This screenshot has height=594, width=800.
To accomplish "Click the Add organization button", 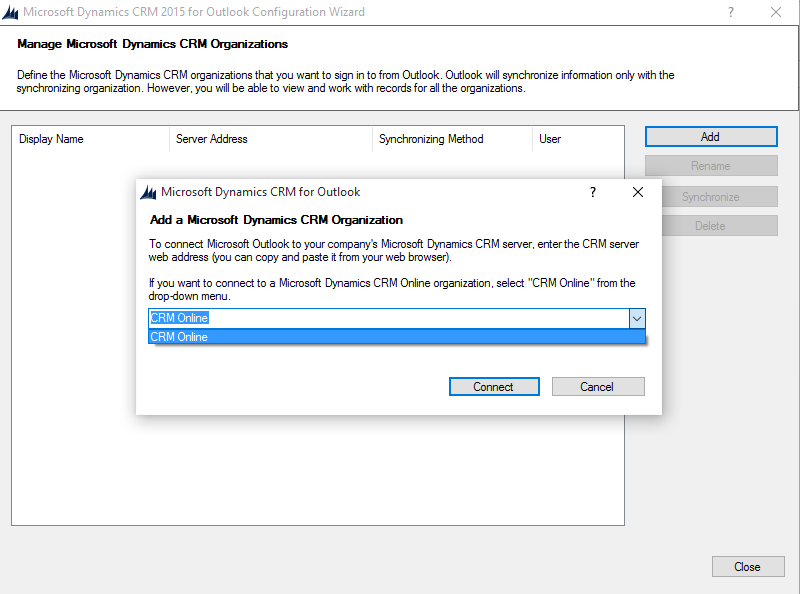I will tap(711, 137).
